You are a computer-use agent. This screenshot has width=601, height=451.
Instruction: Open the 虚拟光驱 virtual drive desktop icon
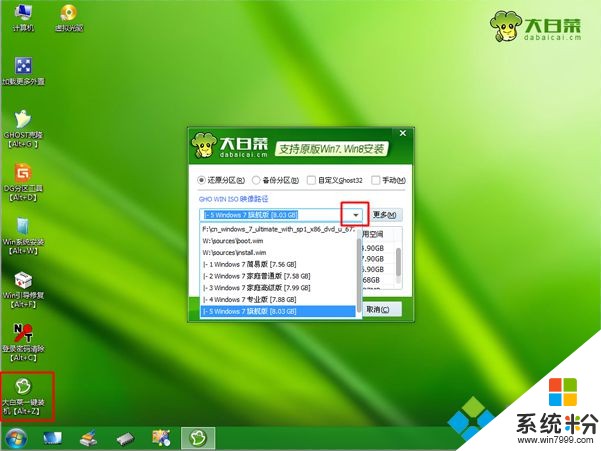[x=69, y=17]
